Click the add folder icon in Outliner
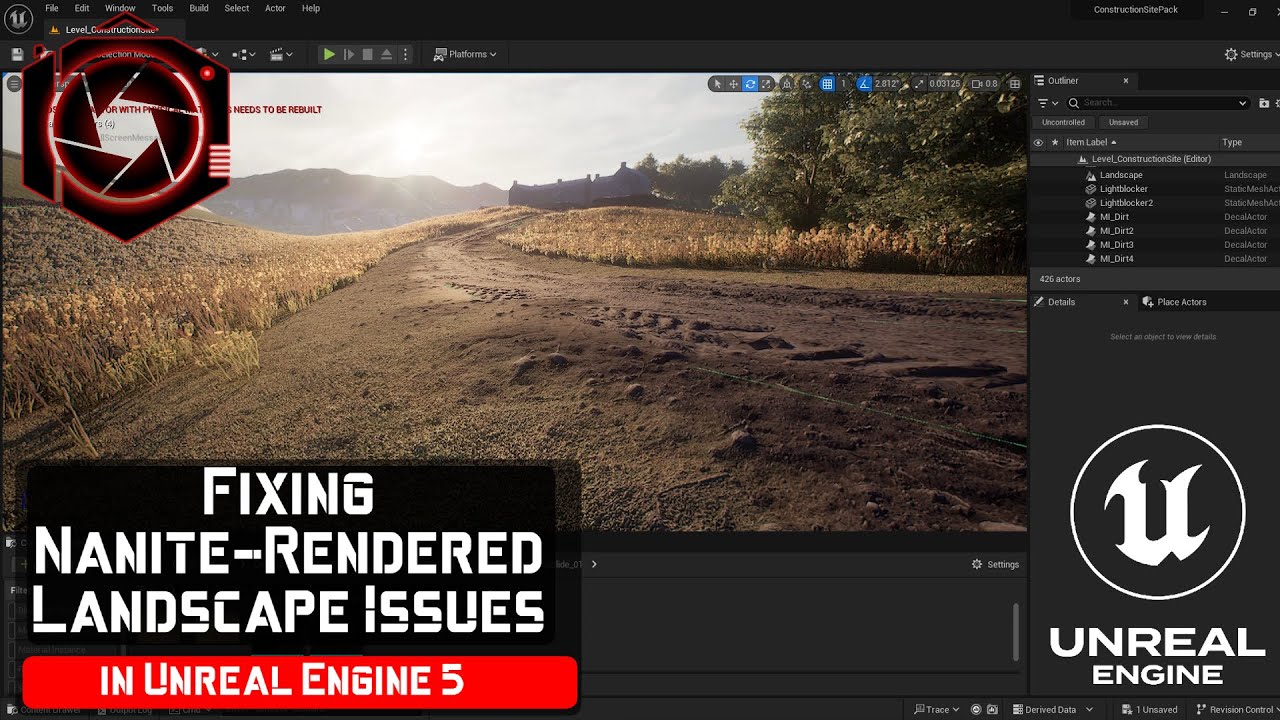This screenshot has width=1280, height=720. (x=1264, y=103)
